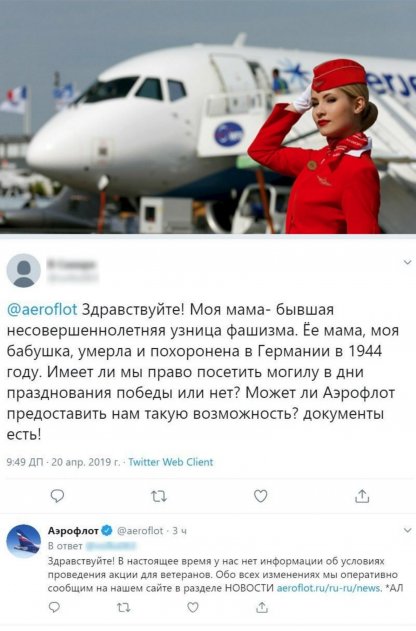The image size is (416, 631).
Task: Click the @aeroflot handle in the reply header
Action: (x=140, y=531)
